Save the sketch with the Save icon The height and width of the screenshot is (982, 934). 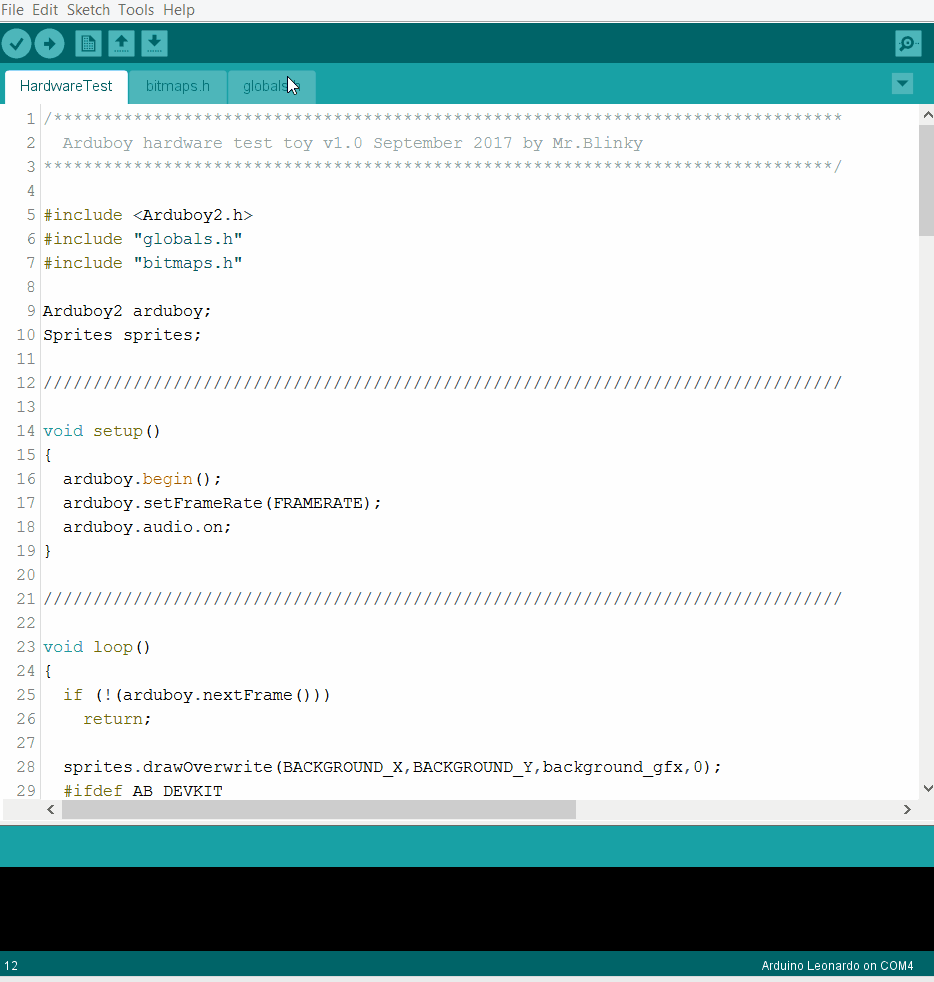pos(154,44)
